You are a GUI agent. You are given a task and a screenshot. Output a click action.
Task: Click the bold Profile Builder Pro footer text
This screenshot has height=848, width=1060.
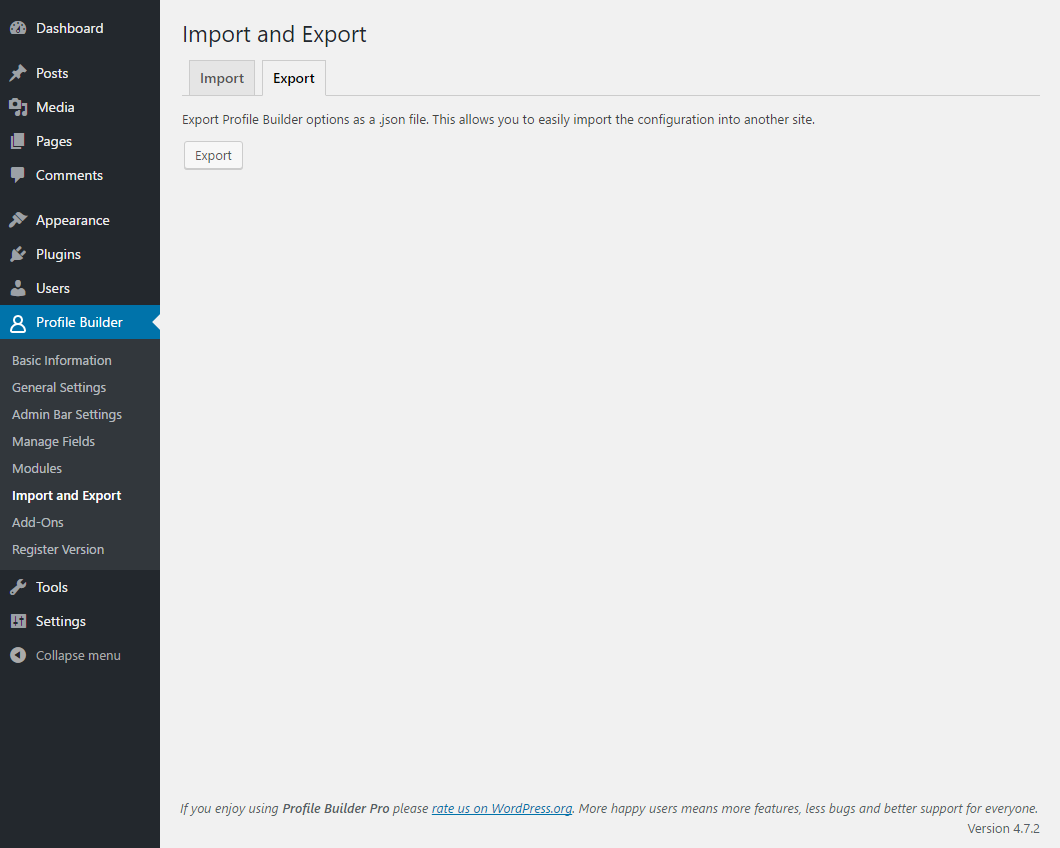tap(336, 808)
